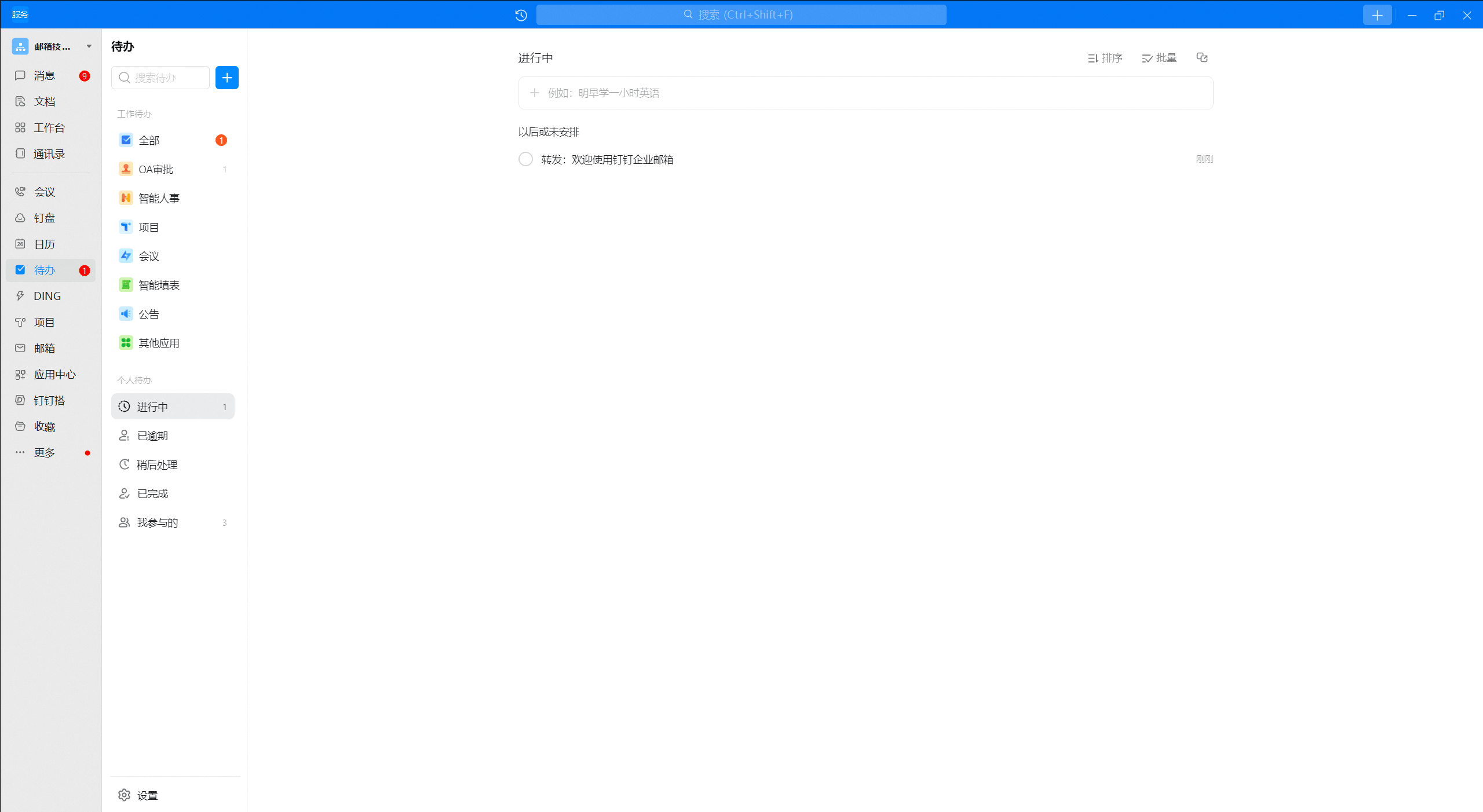The height and width of the screenshot is (812, 1483).
Task: Select 其他应用 category icon
Action: point(126,343)
